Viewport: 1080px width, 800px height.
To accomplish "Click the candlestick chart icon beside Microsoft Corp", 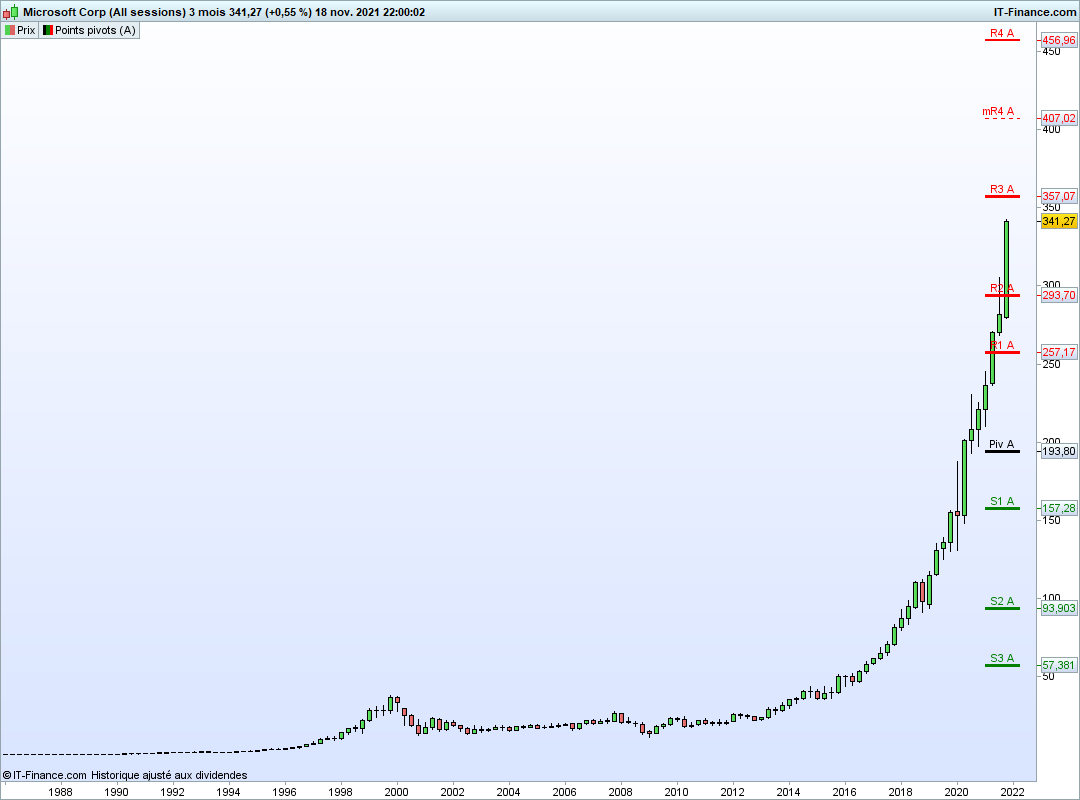I will [x=10, y=12].
